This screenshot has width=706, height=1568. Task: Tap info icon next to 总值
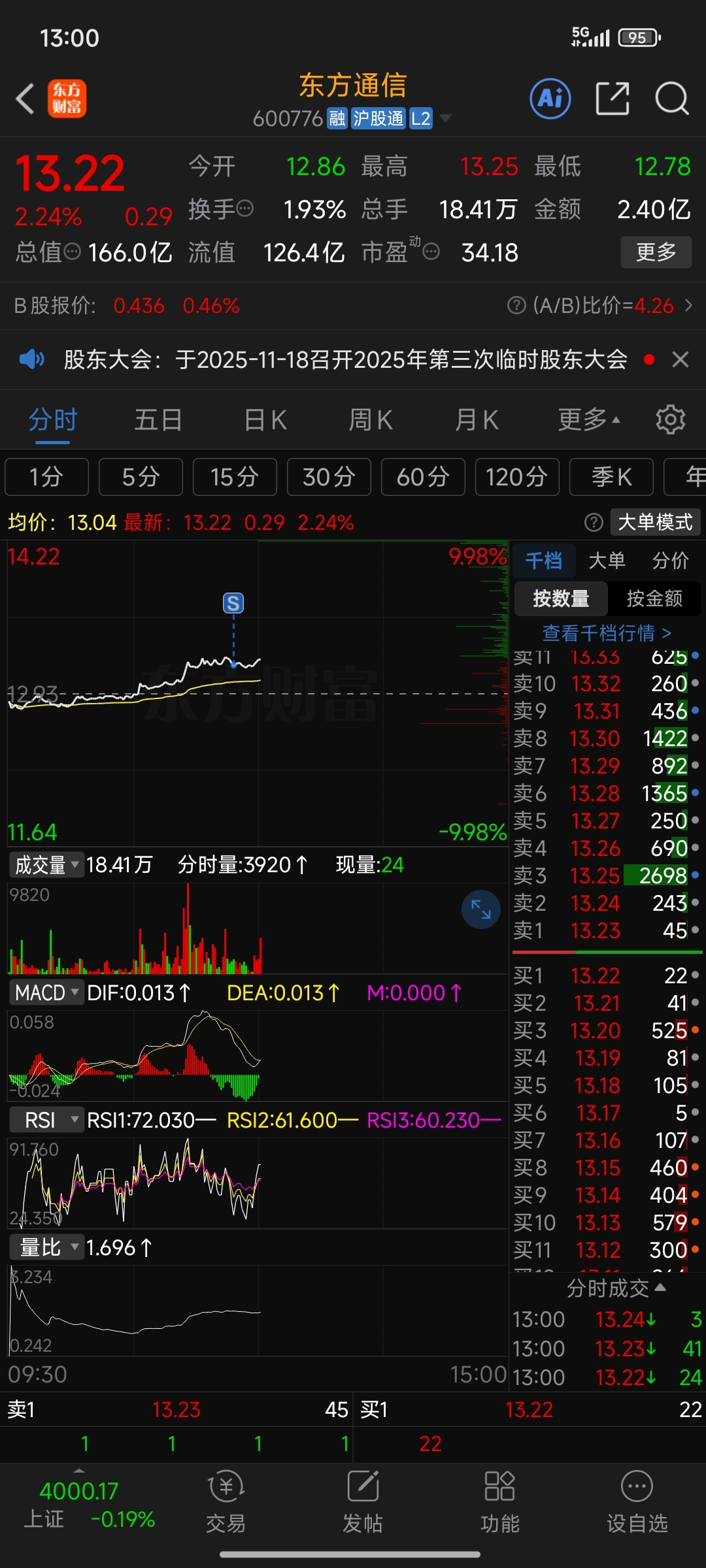[72, 252]
